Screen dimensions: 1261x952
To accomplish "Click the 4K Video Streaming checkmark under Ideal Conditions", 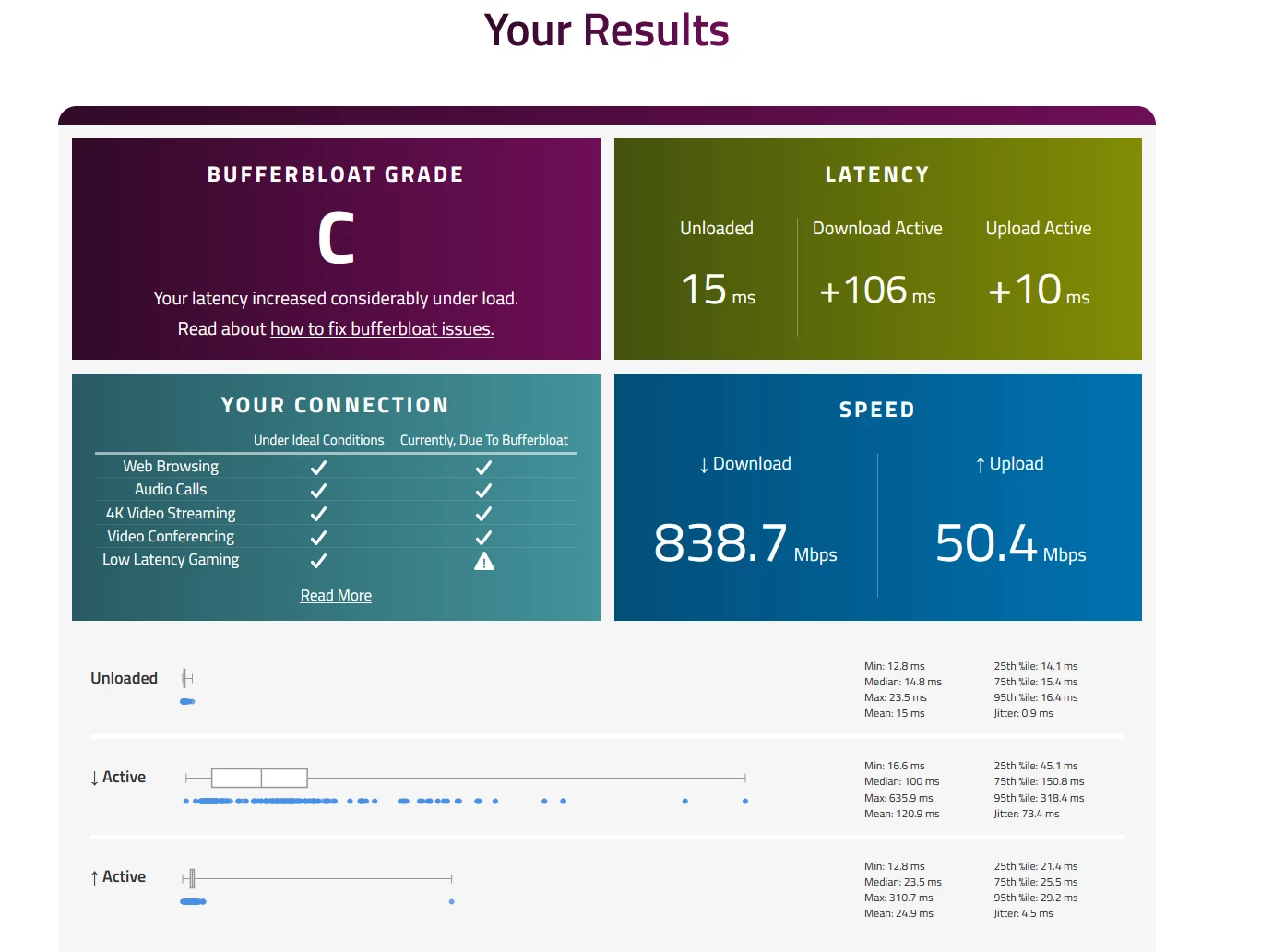I will (318, 514).
